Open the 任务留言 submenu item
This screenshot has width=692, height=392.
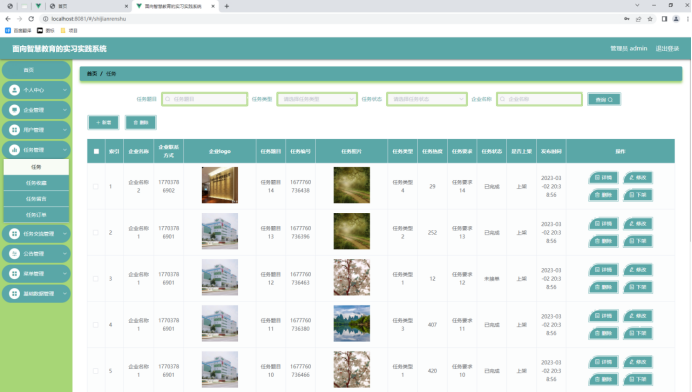36,199
